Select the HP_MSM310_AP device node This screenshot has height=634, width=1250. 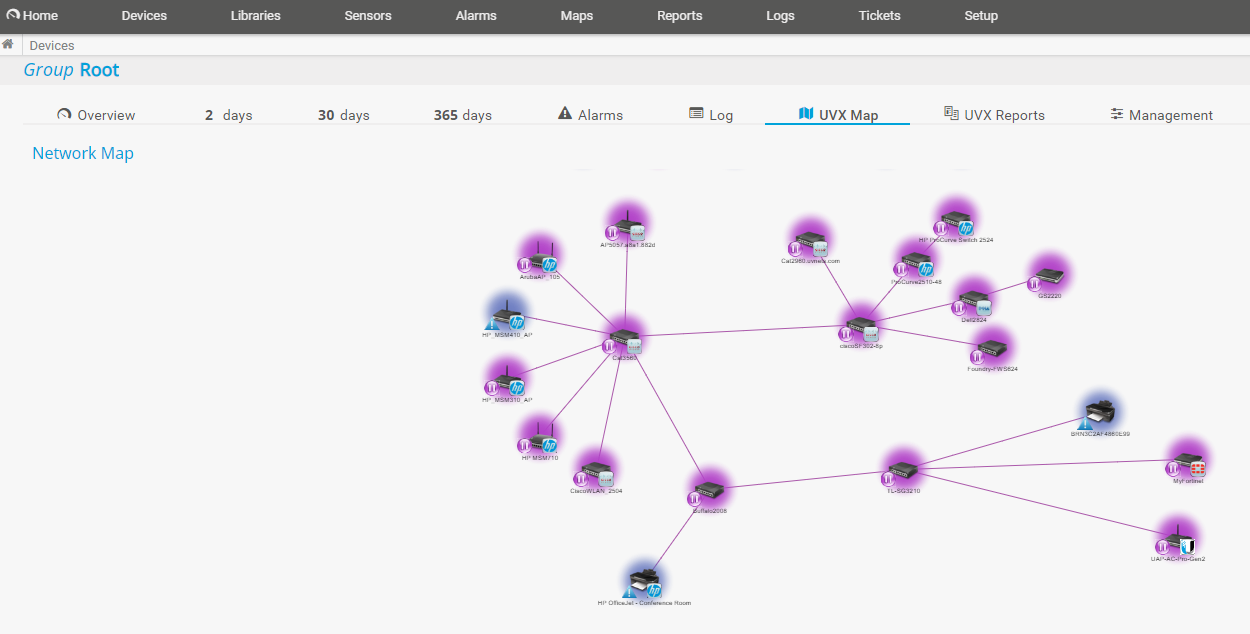[x=507, y=380]
